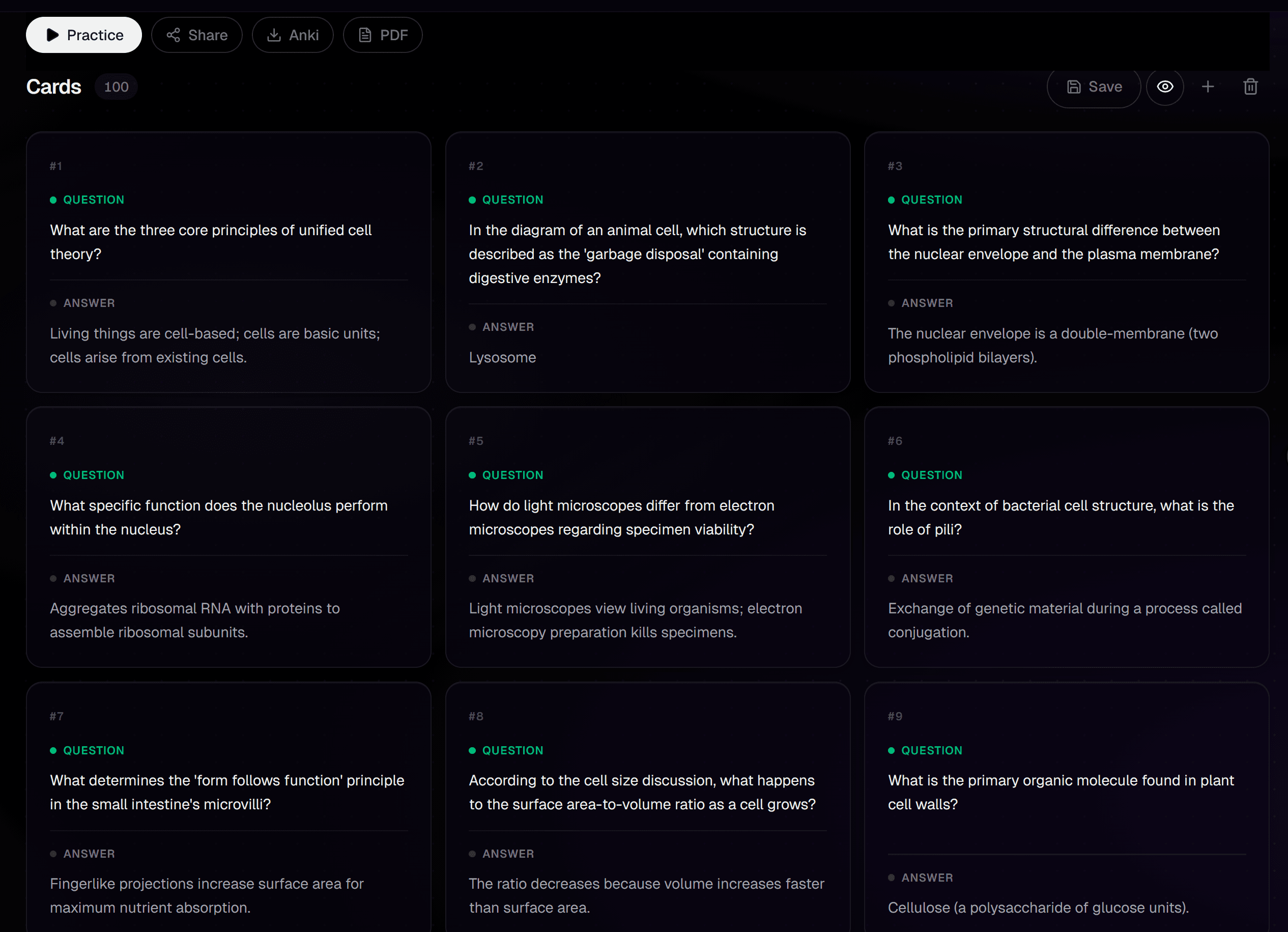This screenshot has width=1288, height=932.
Task: Click card #3 nuclear envelope question text
Action: pos(1053,242)
